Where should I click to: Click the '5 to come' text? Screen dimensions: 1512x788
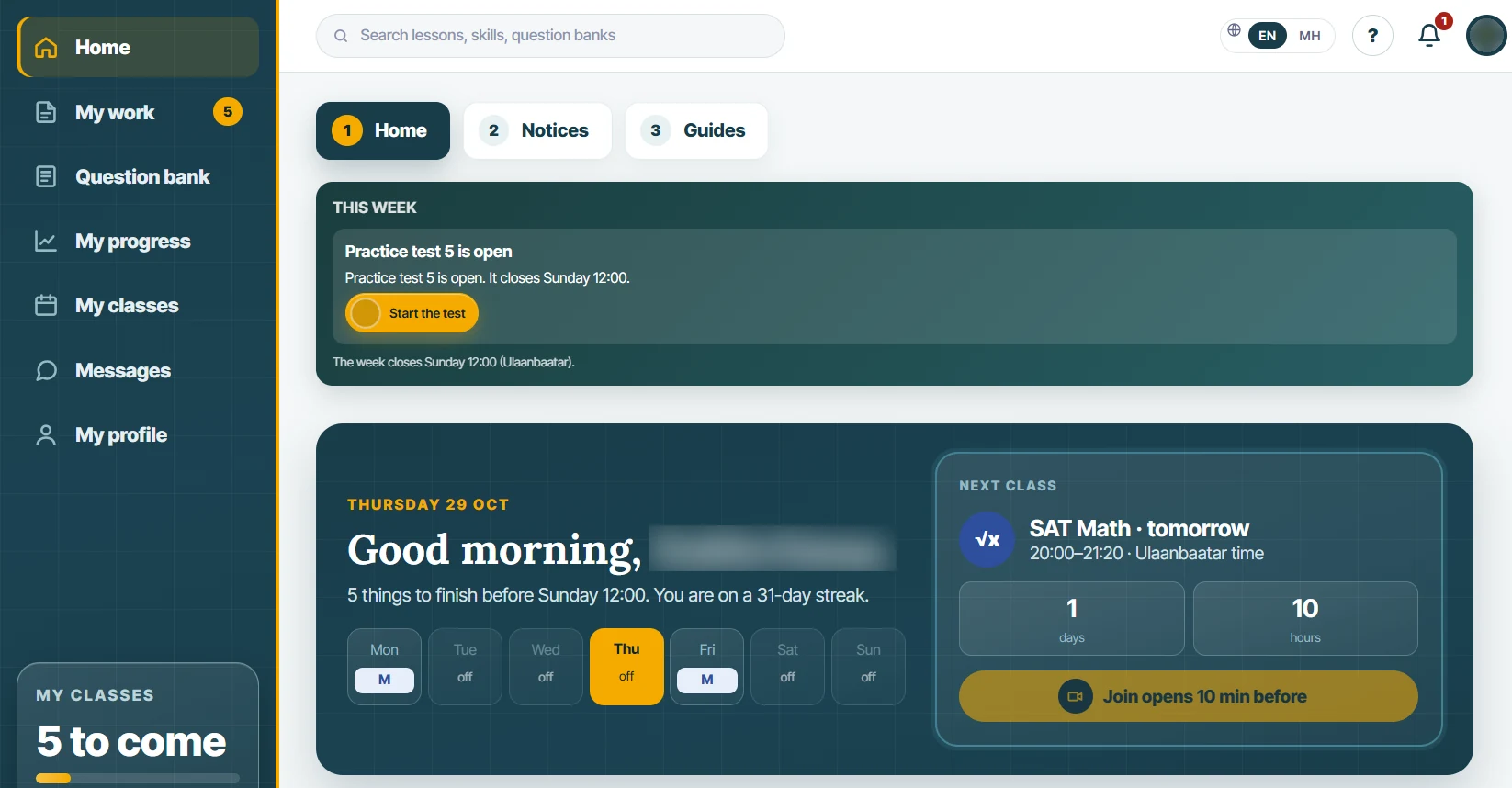click(x=131, y=741)
